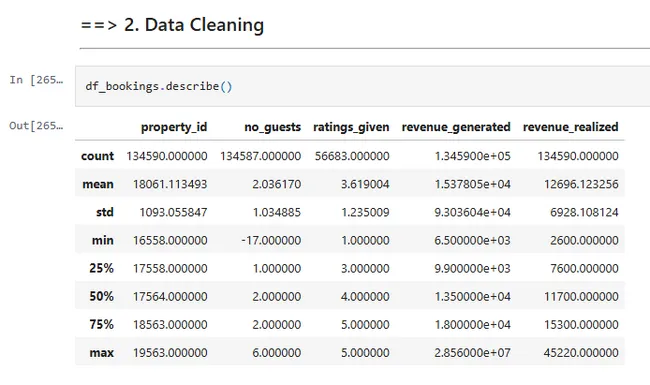The image size is (650, 385).
Task: Click the 'count' row label
Action: [97, 156]
